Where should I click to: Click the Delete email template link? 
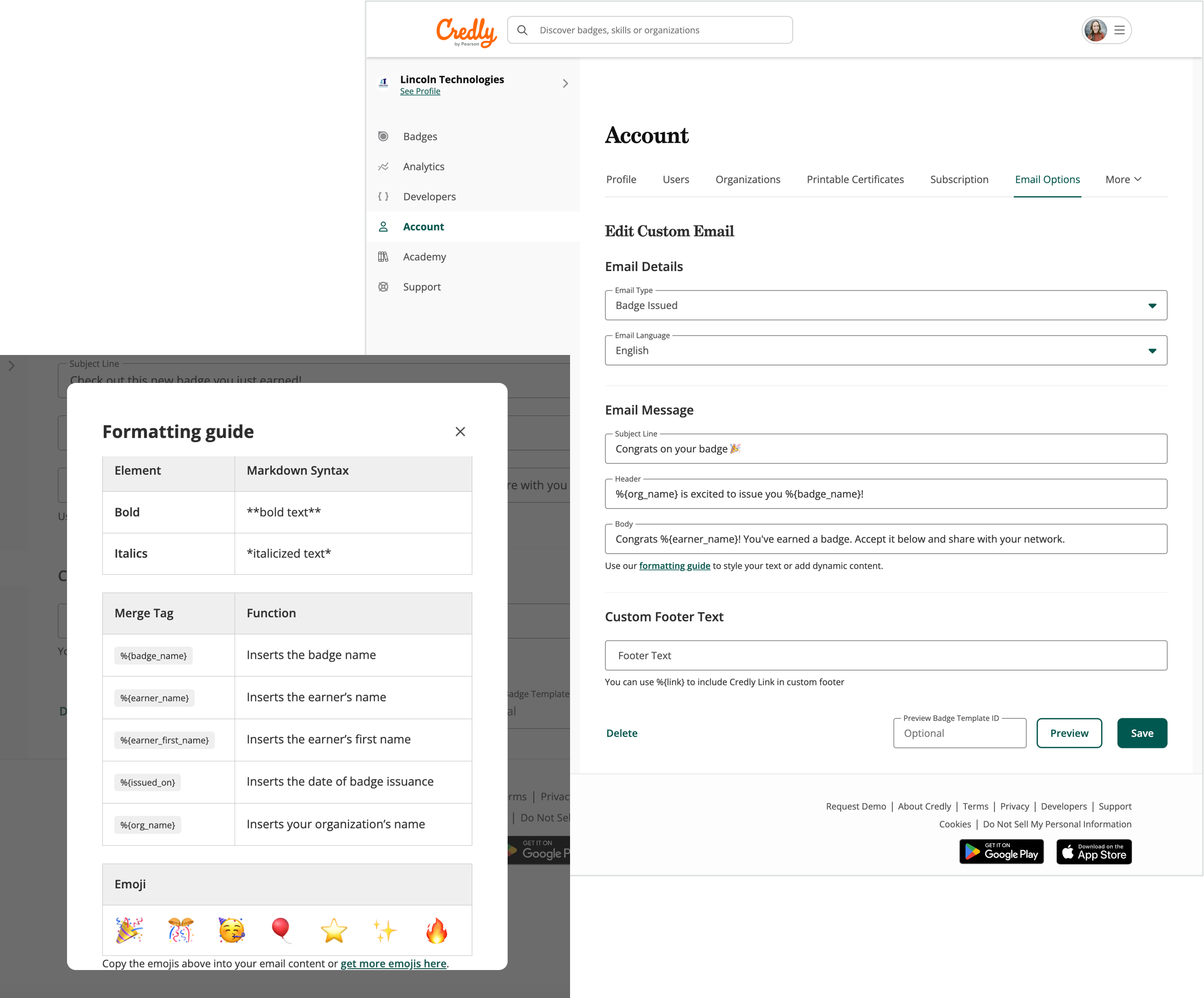(x=621, y=733)
